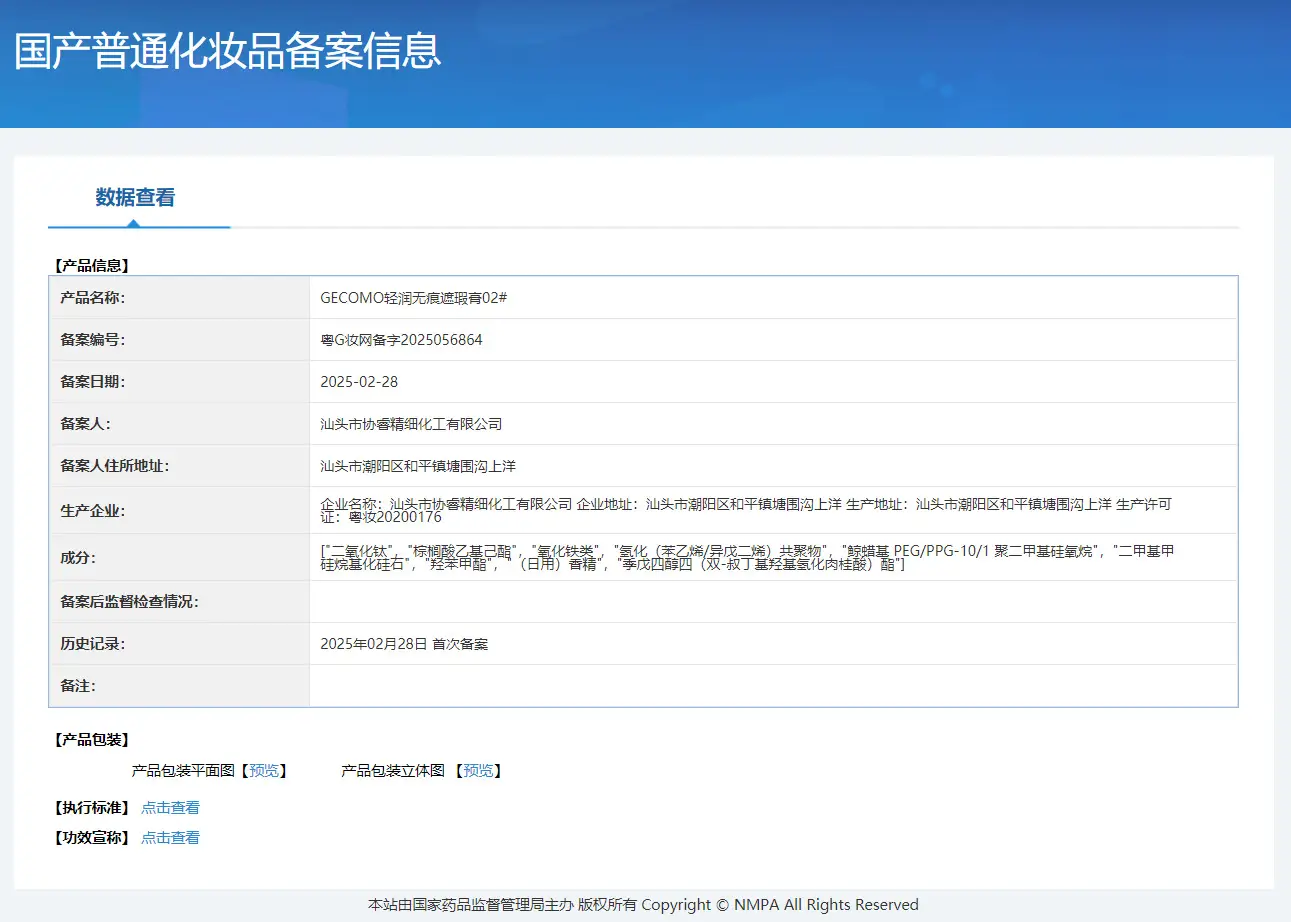Click the 生产企业 row label
Screen dimensions: 1291x922
pos(93,511)
